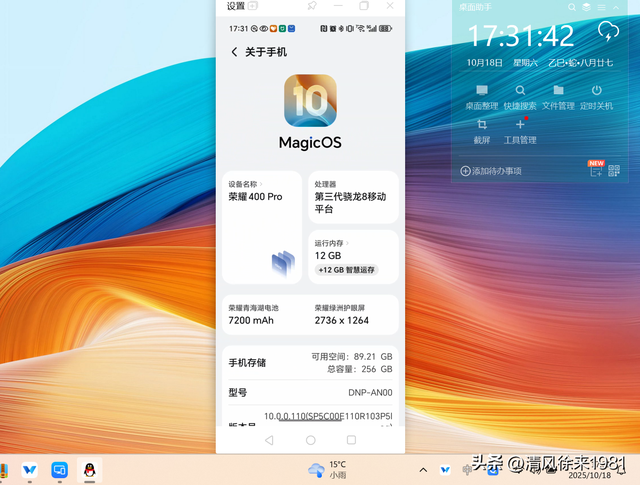Pin the 设置 phone mirror window
Viewport: 640px width, 485px height.
click(312, 6)
